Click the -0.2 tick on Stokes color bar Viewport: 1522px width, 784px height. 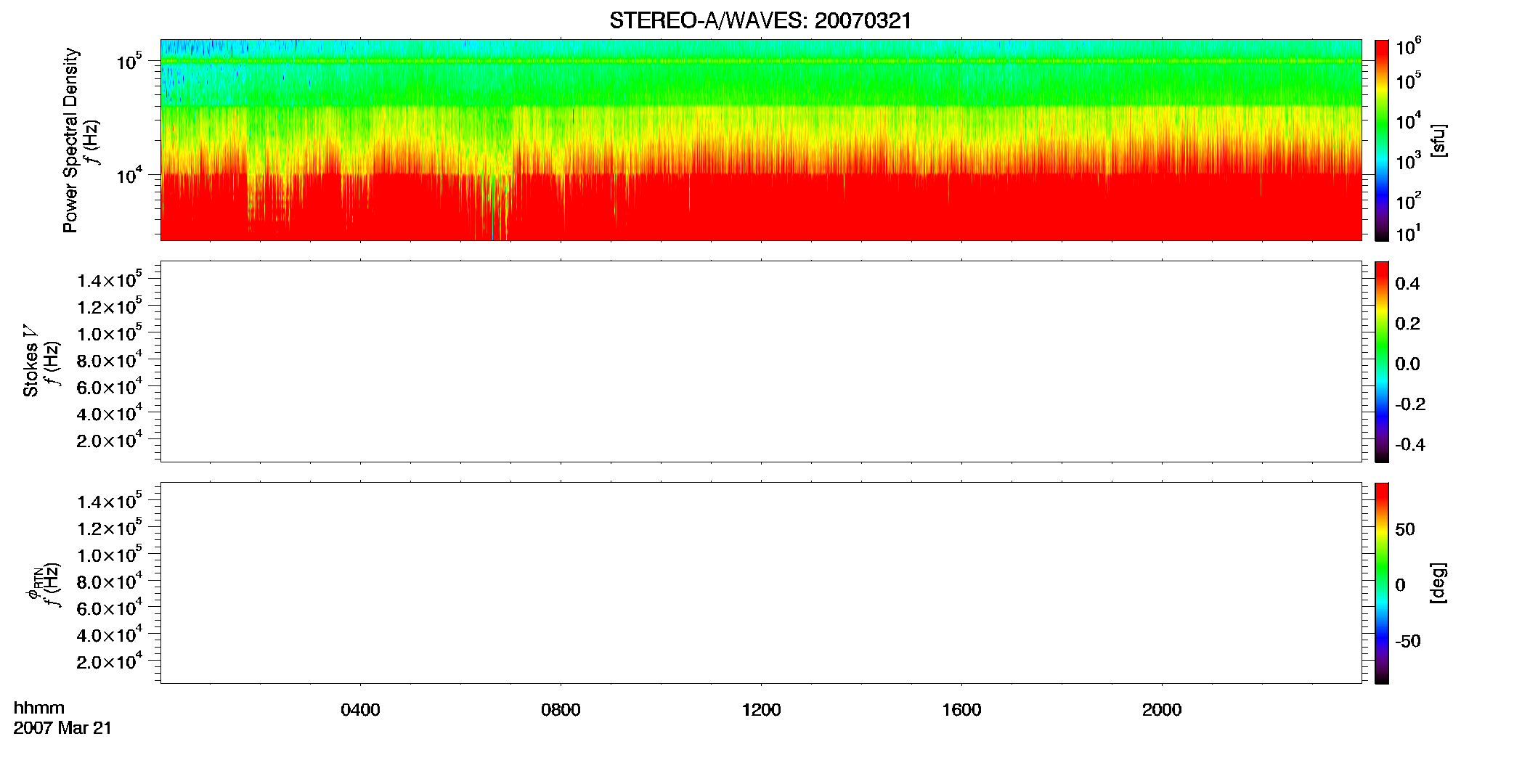tap(1410, 404)
